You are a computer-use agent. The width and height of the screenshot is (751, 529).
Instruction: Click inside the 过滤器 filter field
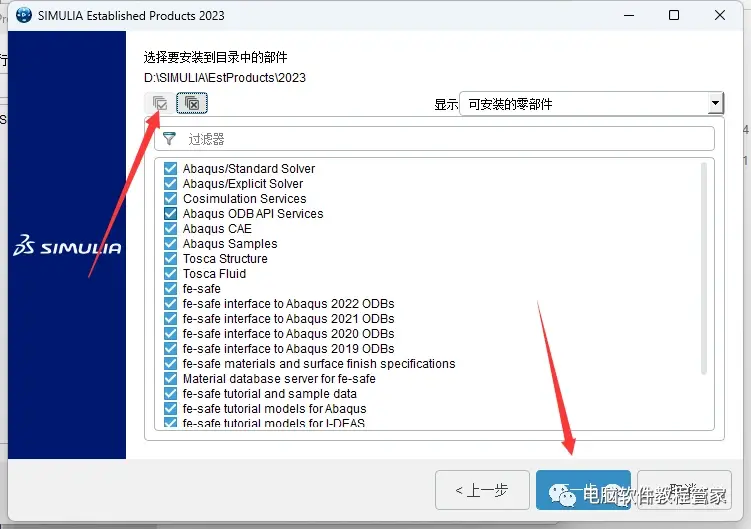click(x=434, y=139)
